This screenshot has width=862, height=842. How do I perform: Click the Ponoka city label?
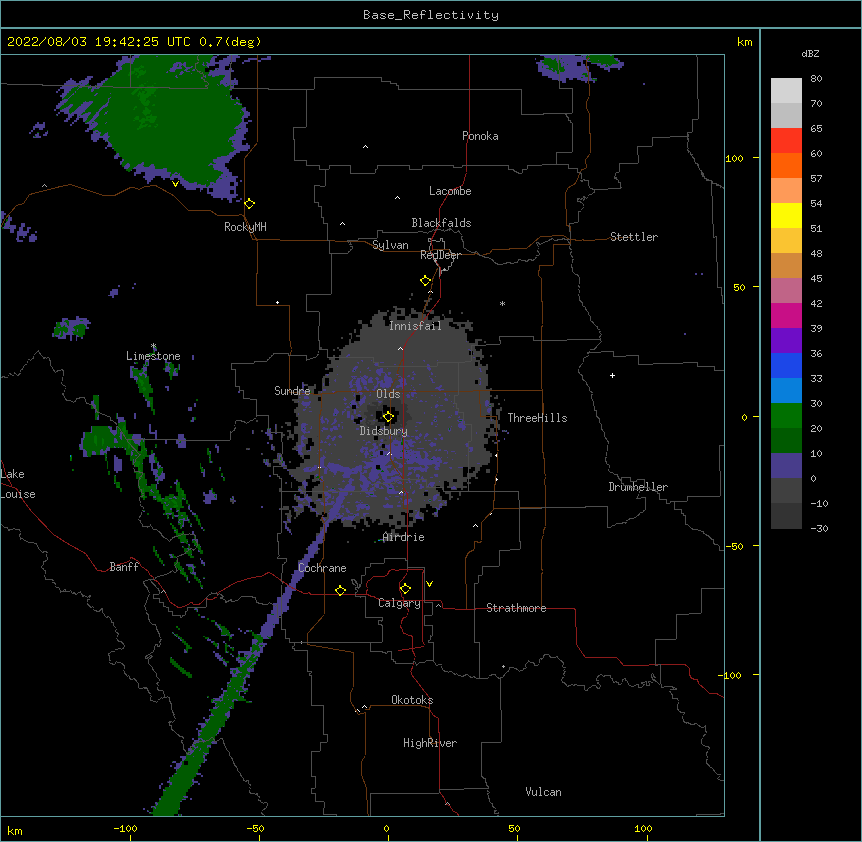pos(480,136)
